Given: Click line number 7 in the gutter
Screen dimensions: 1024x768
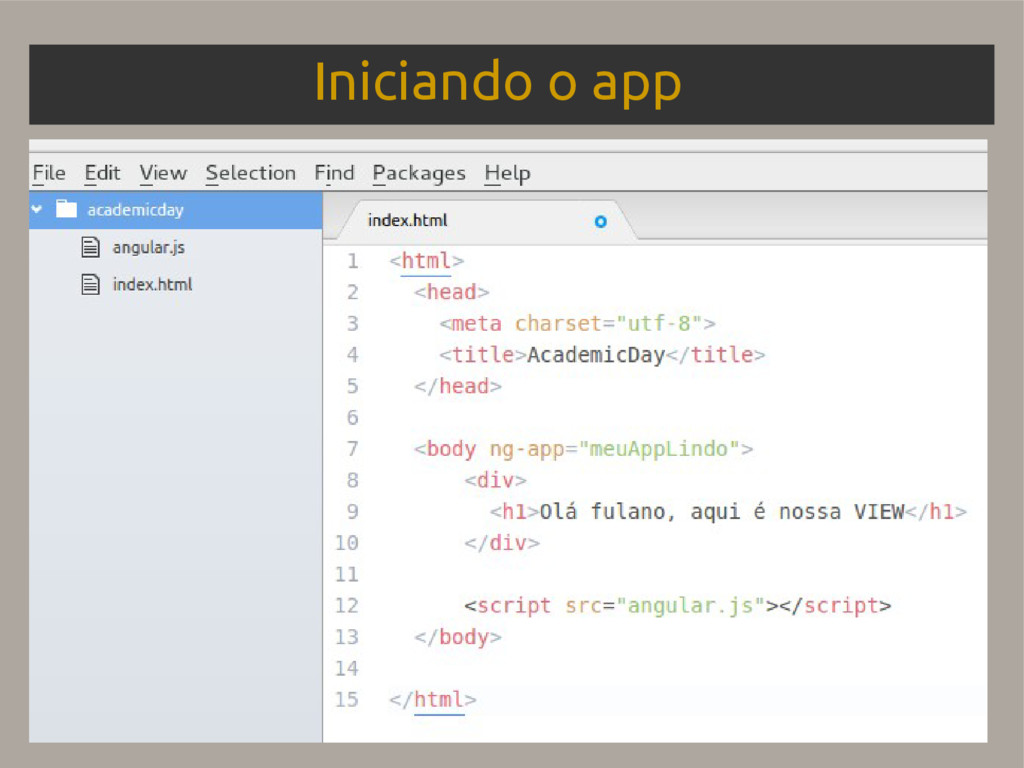Looking at the screenshot, I should point(352,449).
